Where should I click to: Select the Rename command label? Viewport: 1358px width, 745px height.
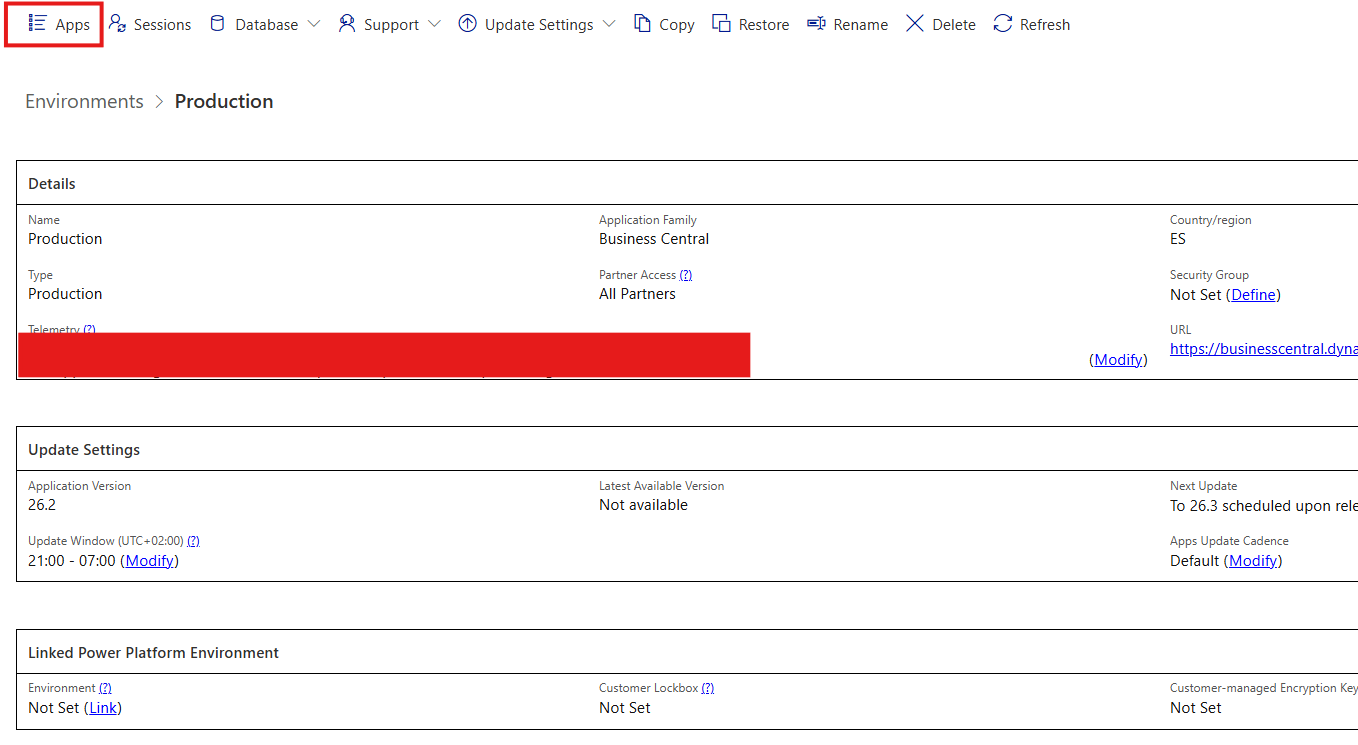861,25
